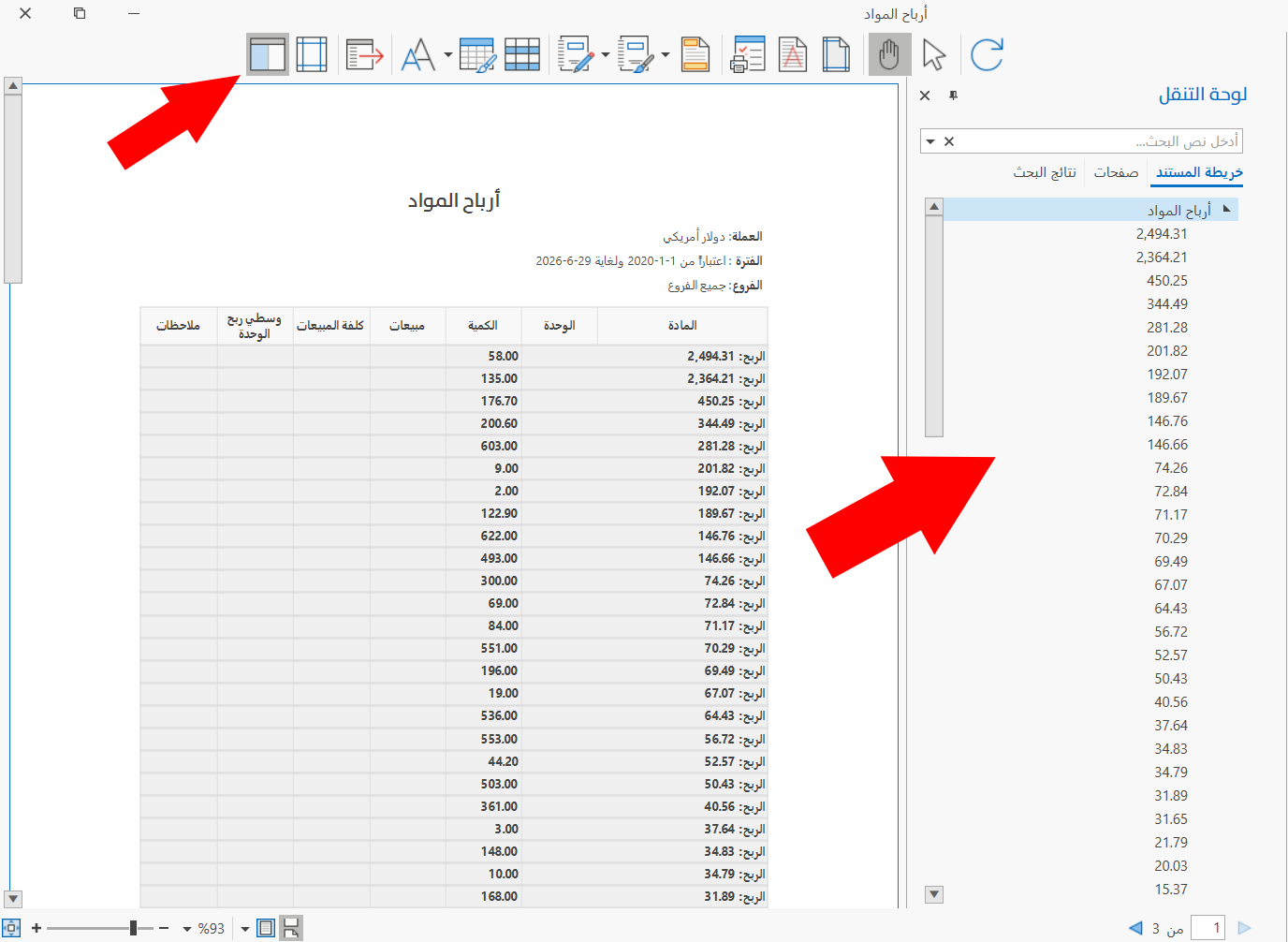Open the font 'A' tool
Image resolution: width=1288 pixels, height=942 pixels.
(x=418, y=54)
